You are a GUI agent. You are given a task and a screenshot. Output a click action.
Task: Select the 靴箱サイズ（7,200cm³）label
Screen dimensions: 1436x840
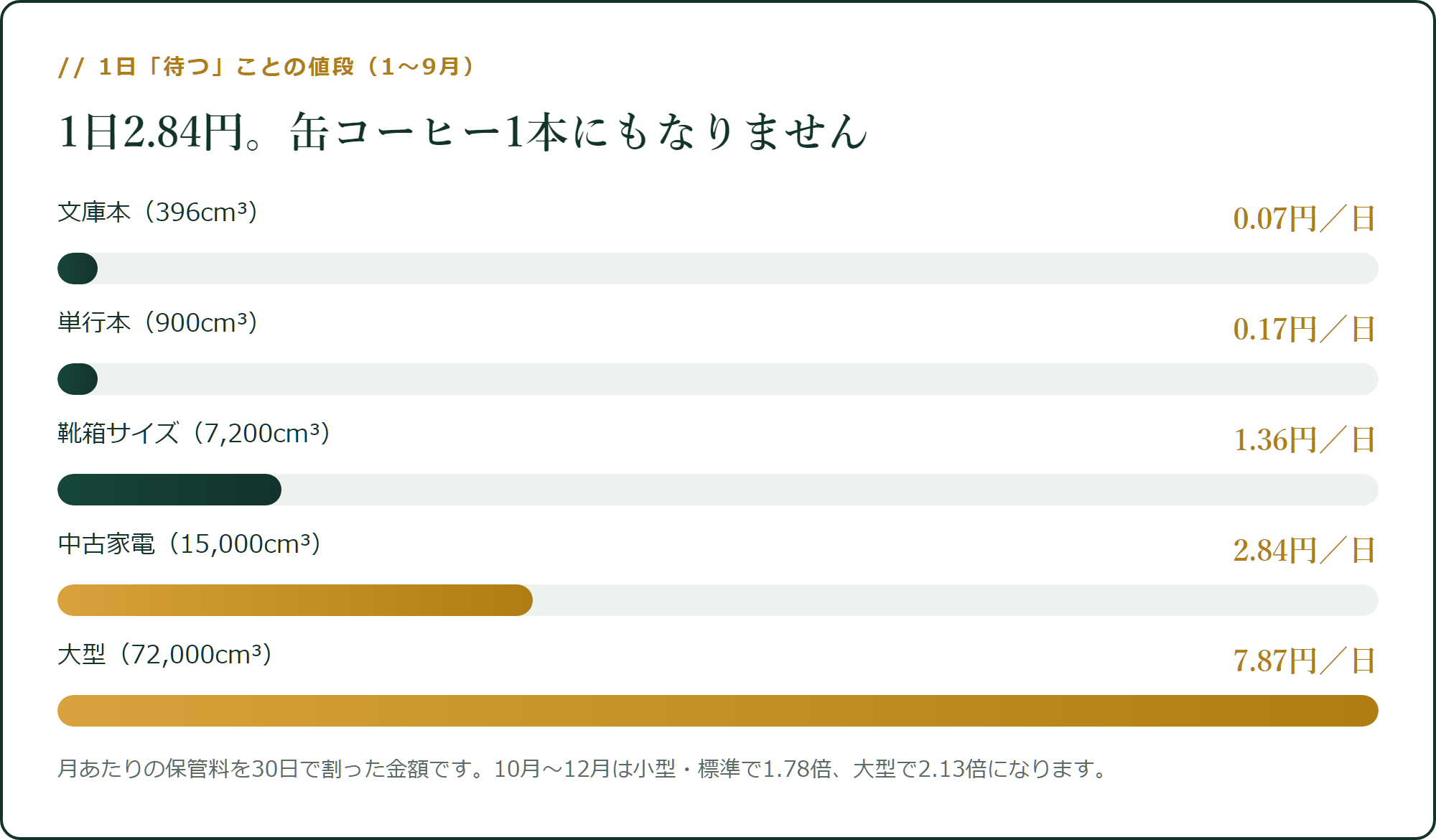(195, 434)
